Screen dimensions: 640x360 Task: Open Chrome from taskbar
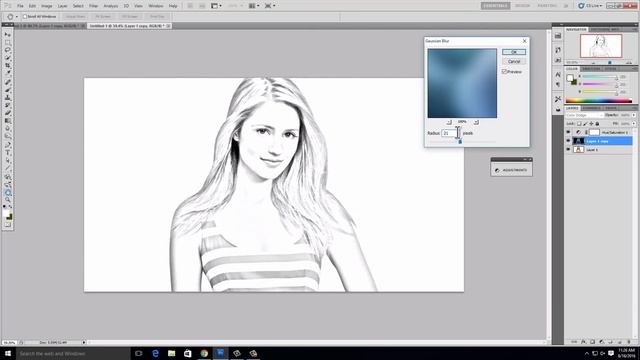coord(204,353)
